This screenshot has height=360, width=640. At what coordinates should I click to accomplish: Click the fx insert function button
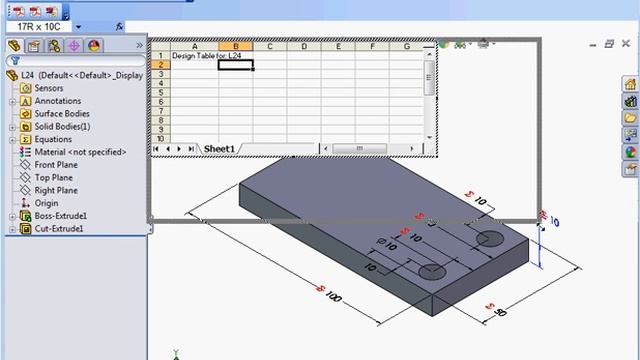[x=119, y=27]
